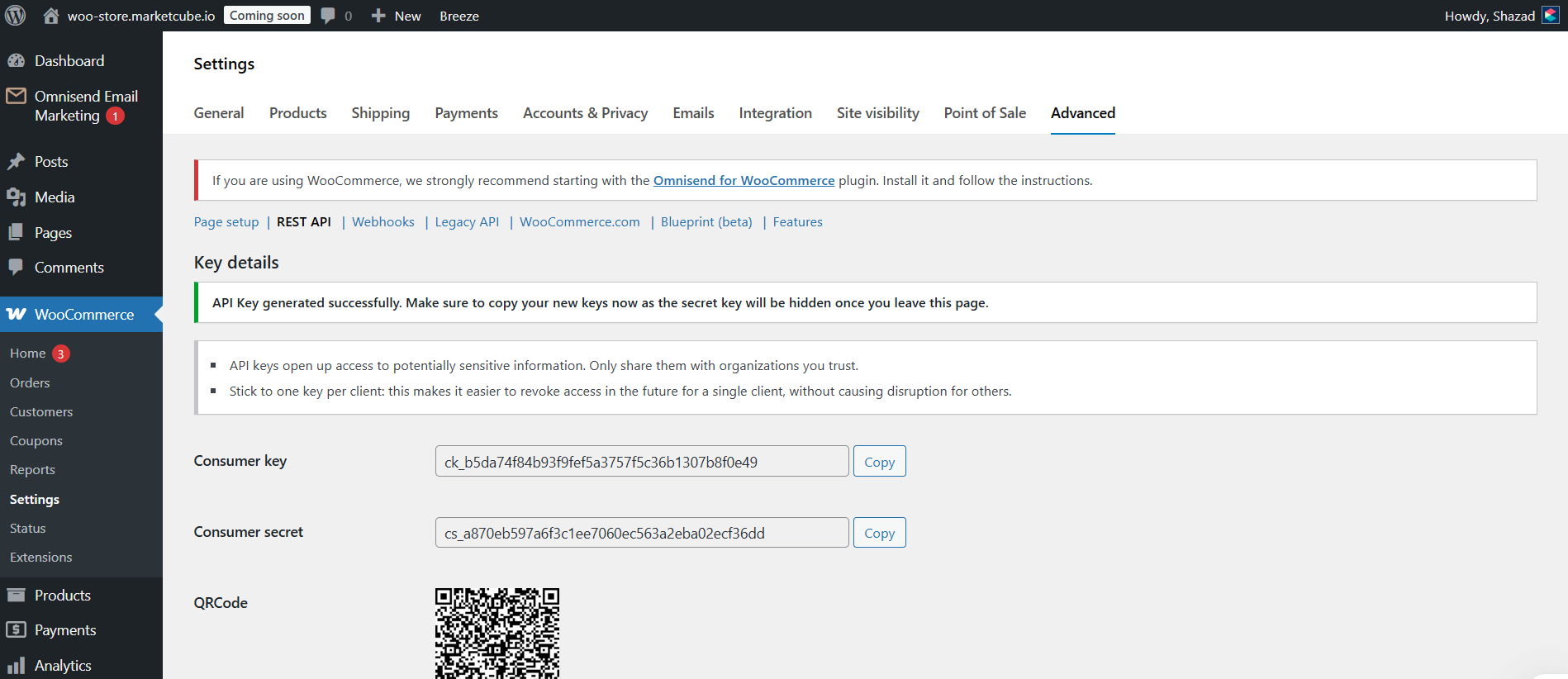The width and height of the screenshot is (1568, 679).
Task: Click the Payments dollar icon in the sidebar
Action: click(16, 630)
